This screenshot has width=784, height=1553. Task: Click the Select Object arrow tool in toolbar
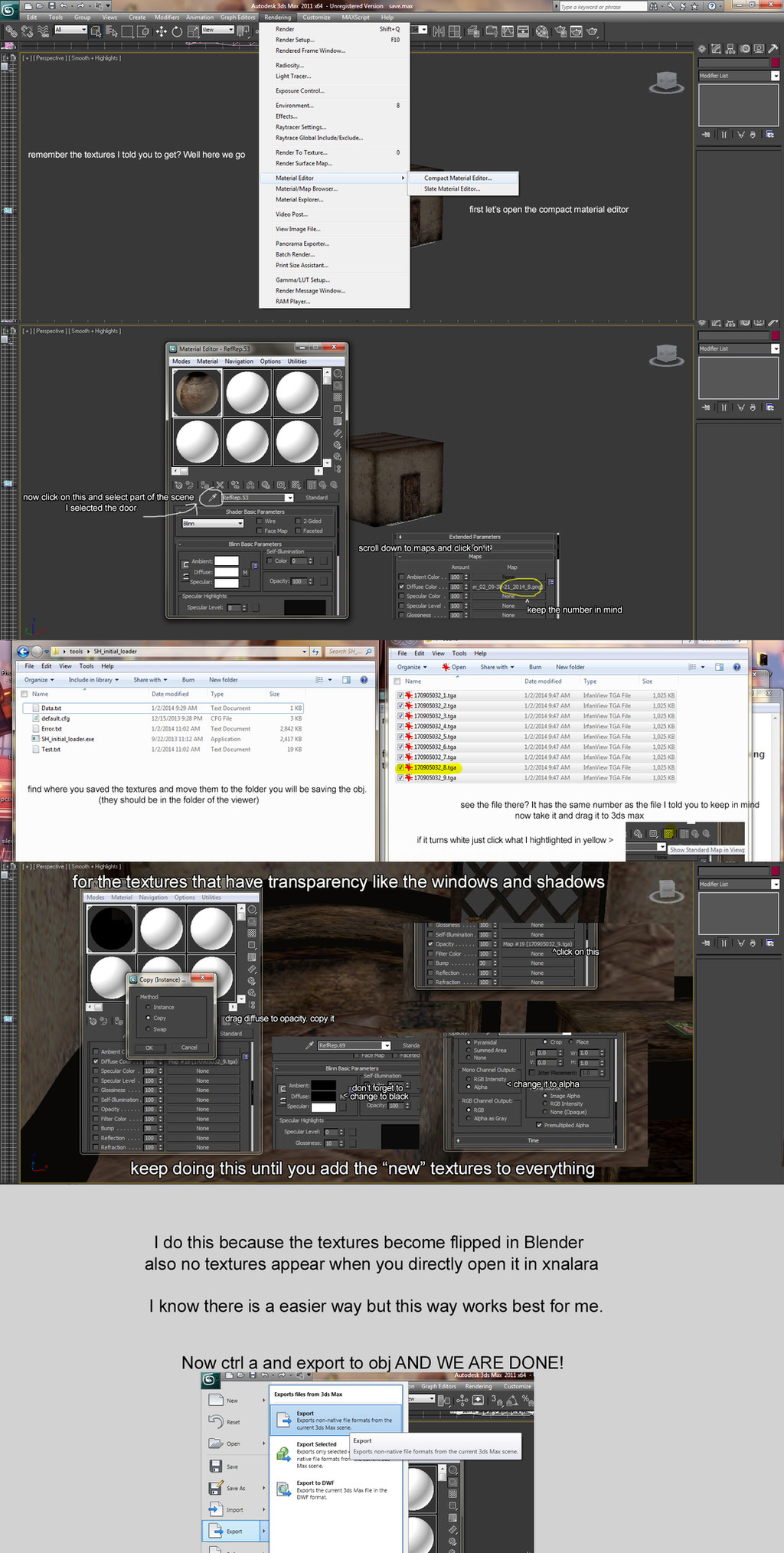[95, 31]
